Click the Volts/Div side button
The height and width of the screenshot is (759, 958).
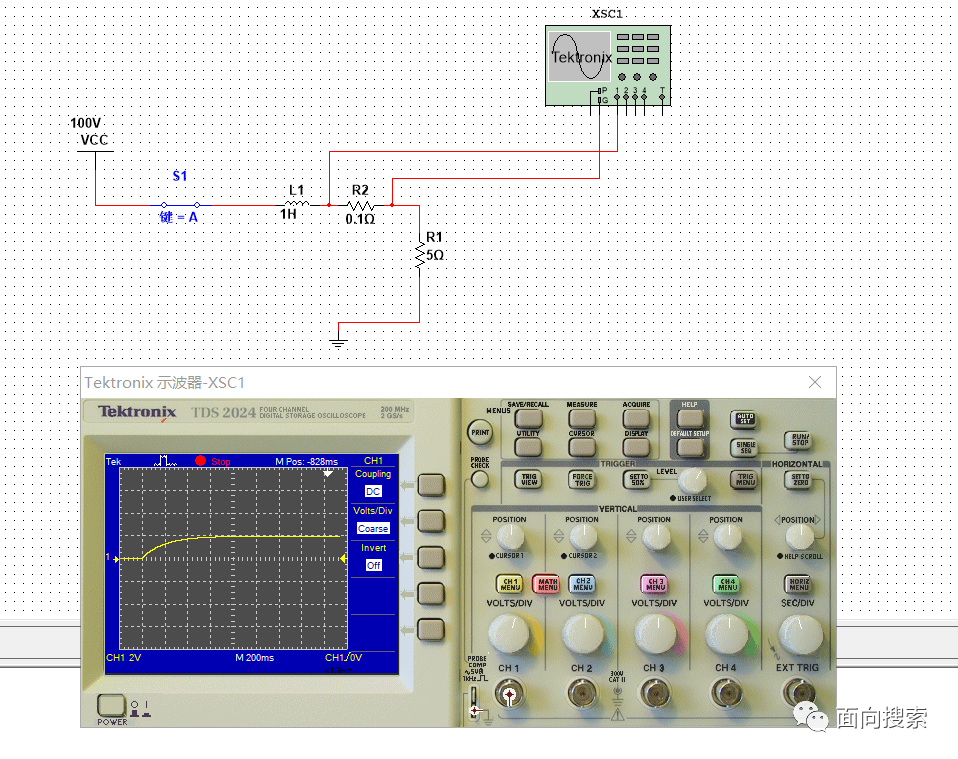tap(431, 521)
